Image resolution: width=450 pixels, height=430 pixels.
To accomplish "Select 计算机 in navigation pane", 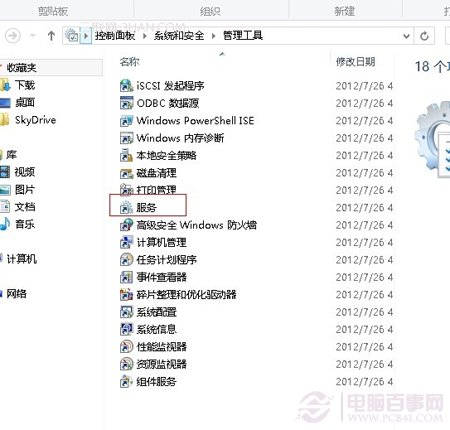I will click(x=22, y=259).
